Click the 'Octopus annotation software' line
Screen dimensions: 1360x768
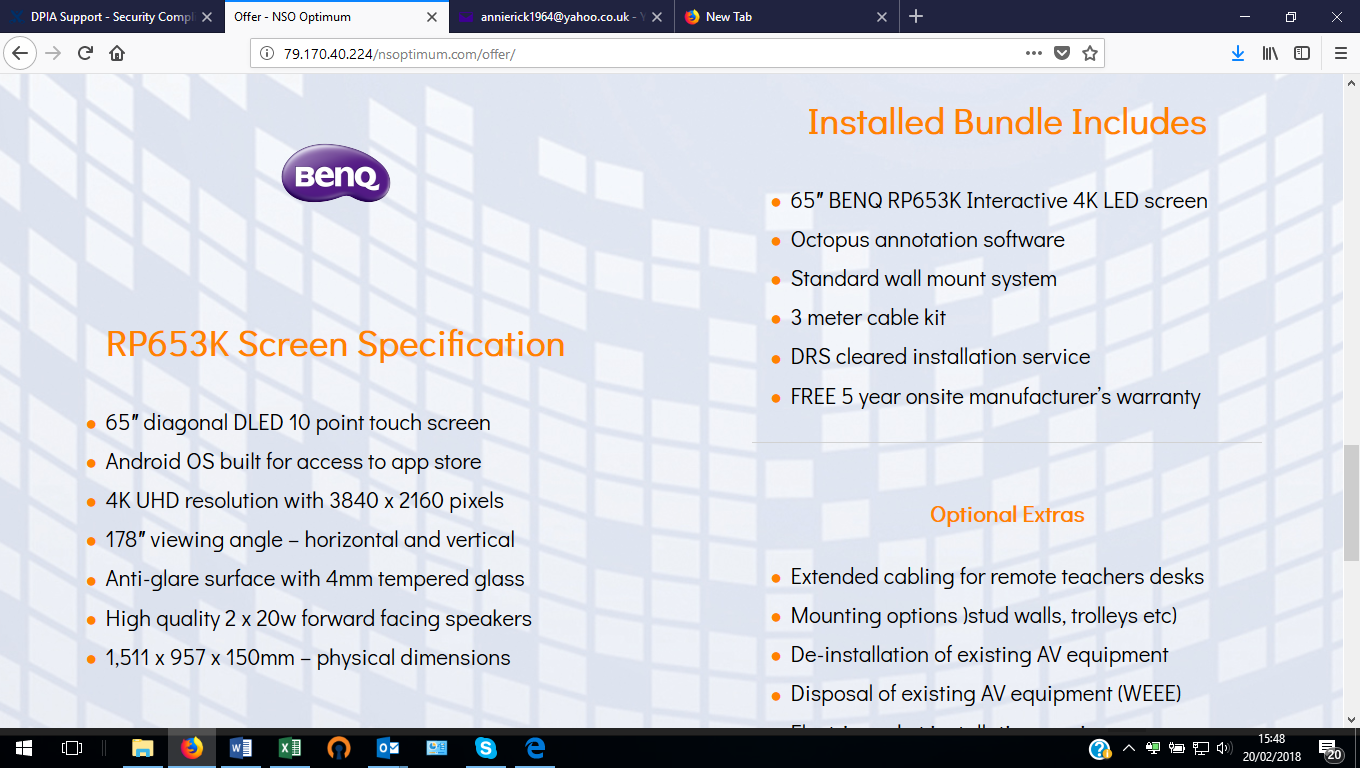[927, 240]
